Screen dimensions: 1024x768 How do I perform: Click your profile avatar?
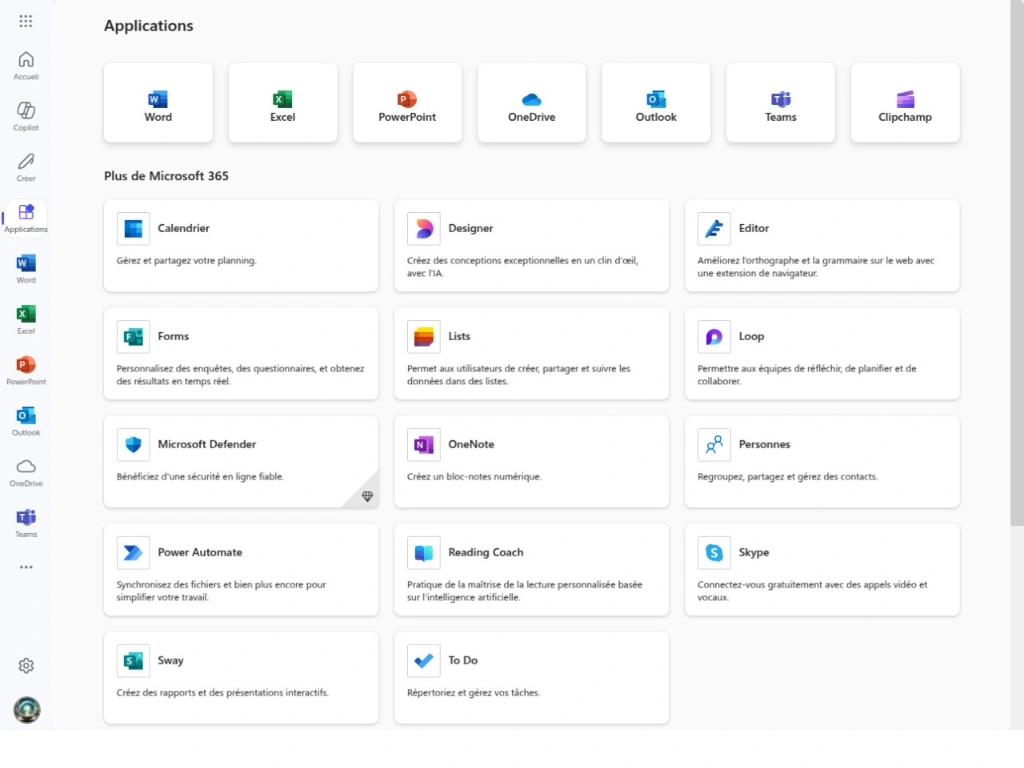[x=26, y=710]
